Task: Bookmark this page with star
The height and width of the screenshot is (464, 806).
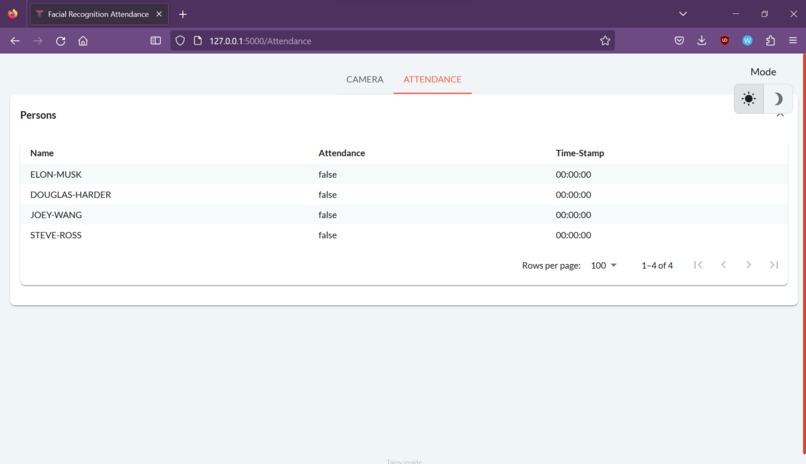Action: click(604, 41)
